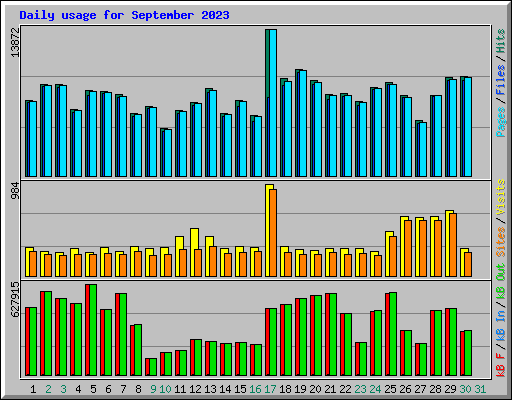Click the orange sites bar for day 29

pyautogui.click(x=453, y=245)
